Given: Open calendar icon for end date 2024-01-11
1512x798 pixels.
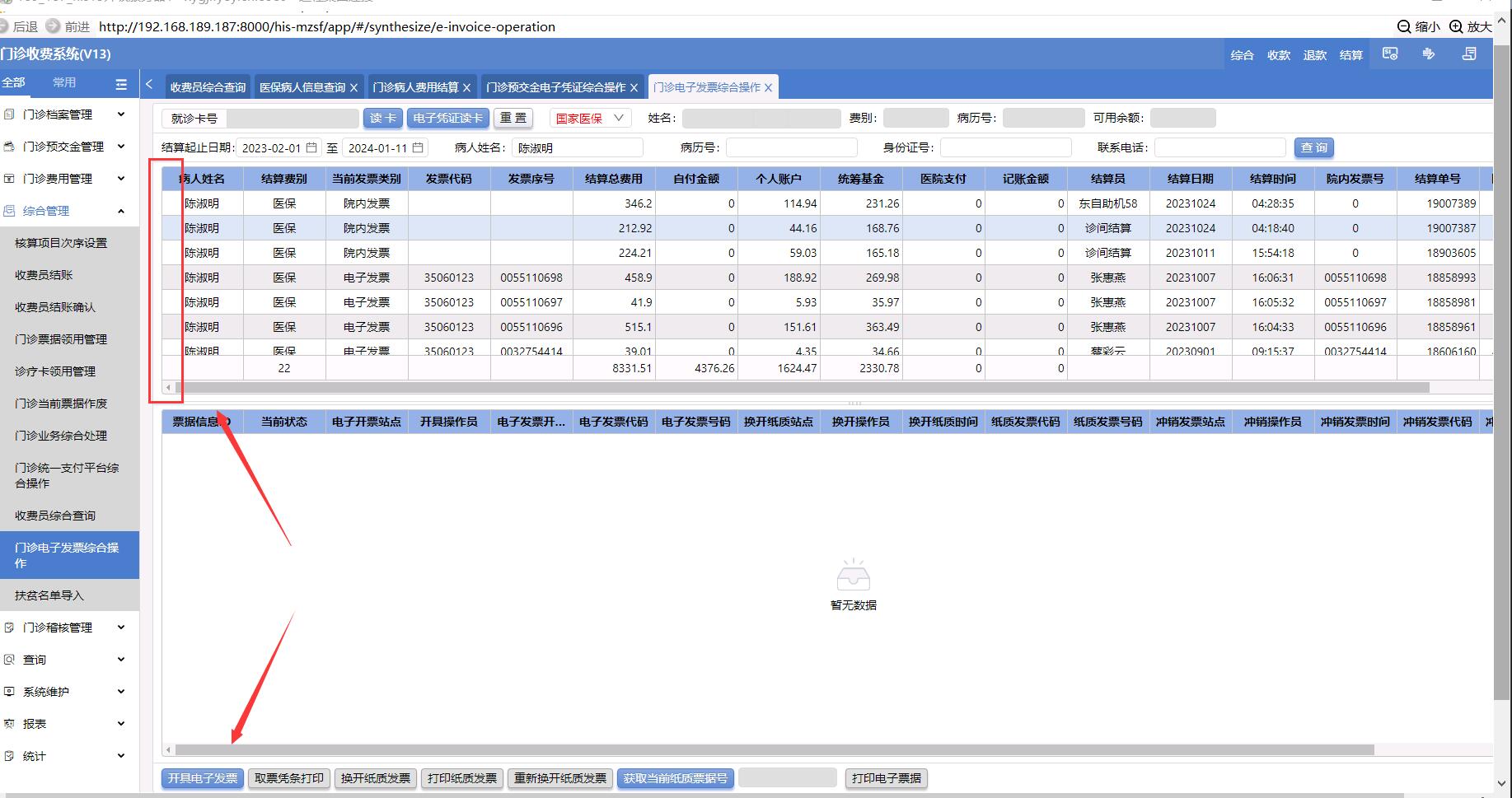Looking at the screenshot, I should coord(418,148).
